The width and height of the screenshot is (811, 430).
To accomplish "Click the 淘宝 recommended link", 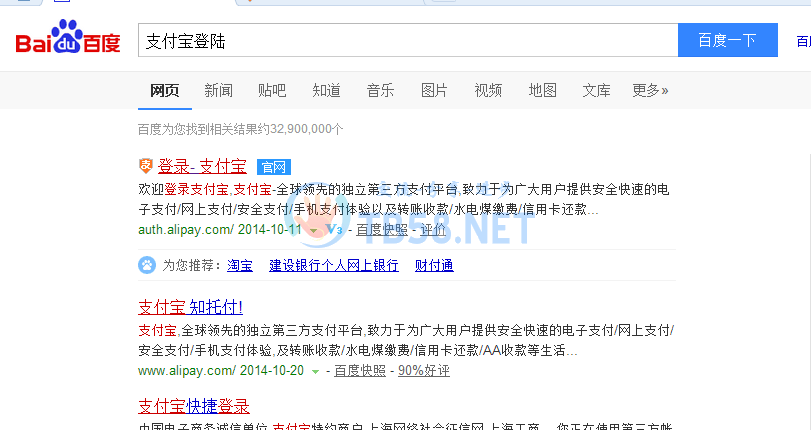I will [239, 266].
